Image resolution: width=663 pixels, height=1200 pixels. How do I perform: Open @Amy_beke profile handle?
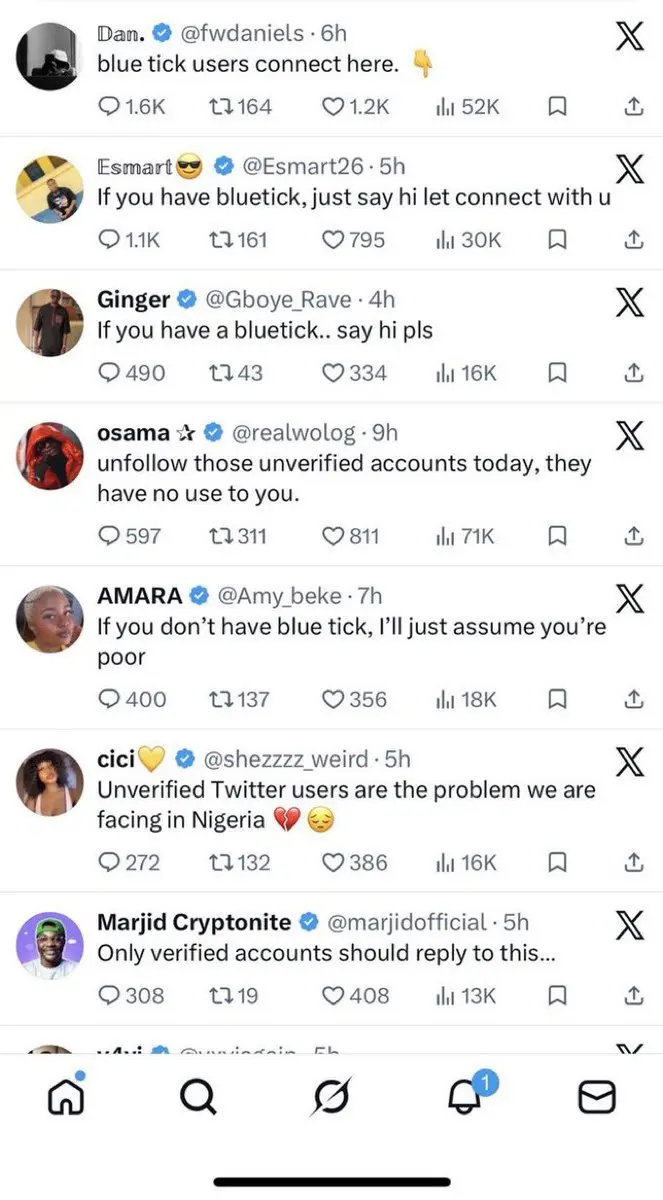tap(283, 596)
